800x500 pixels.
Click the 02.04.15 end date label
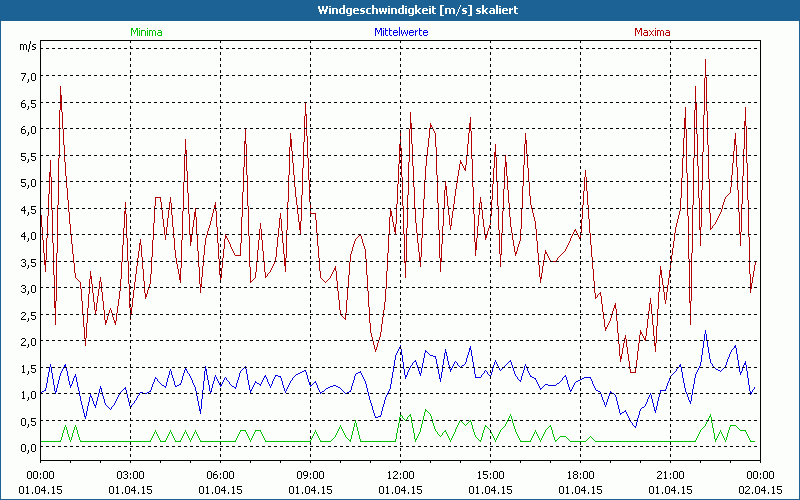coord(760,490)
